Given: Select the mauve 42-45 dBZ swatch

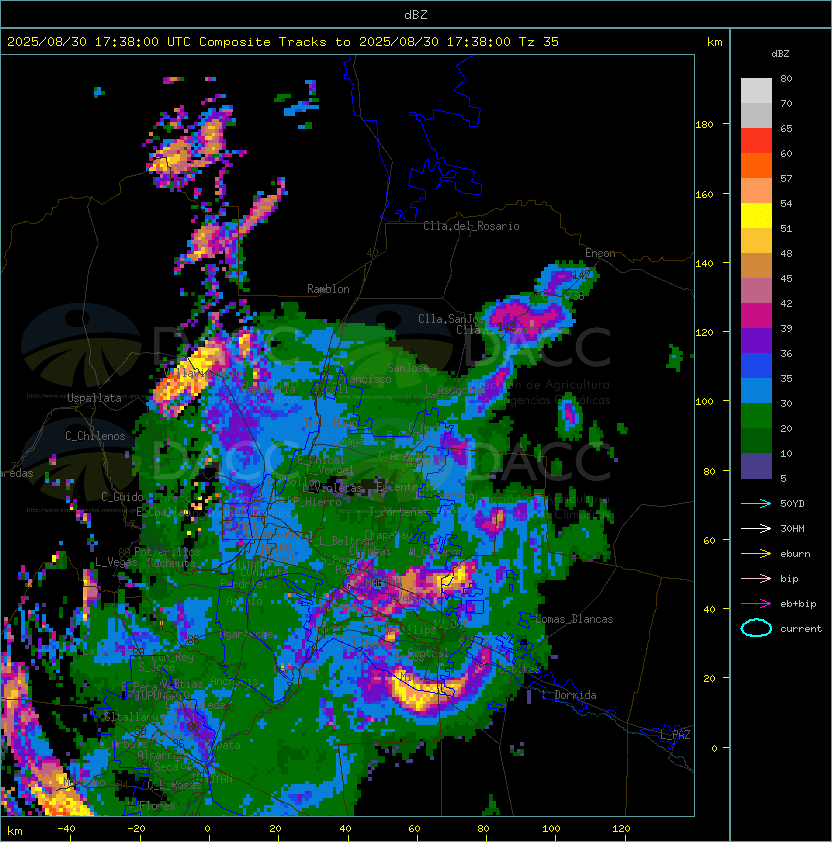Looking at the screenshot, I should click(756, 291).
